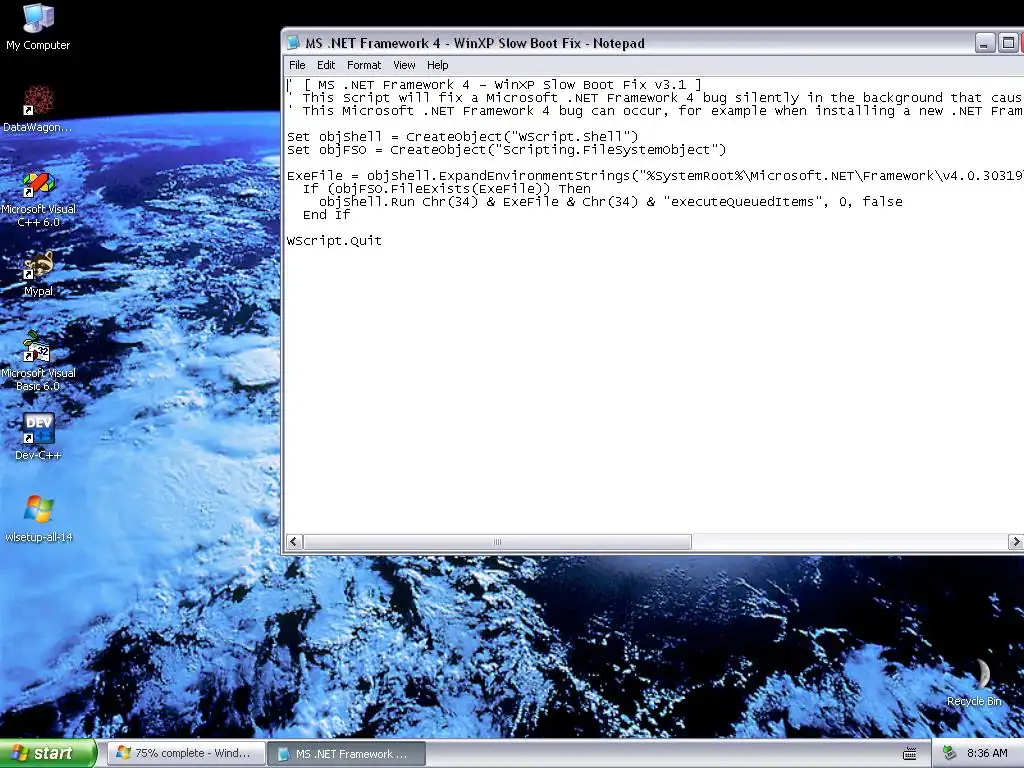Click the horizontal scrollbar left arrow
This screenshot has height=768, width=1024.
click(294, 542)
